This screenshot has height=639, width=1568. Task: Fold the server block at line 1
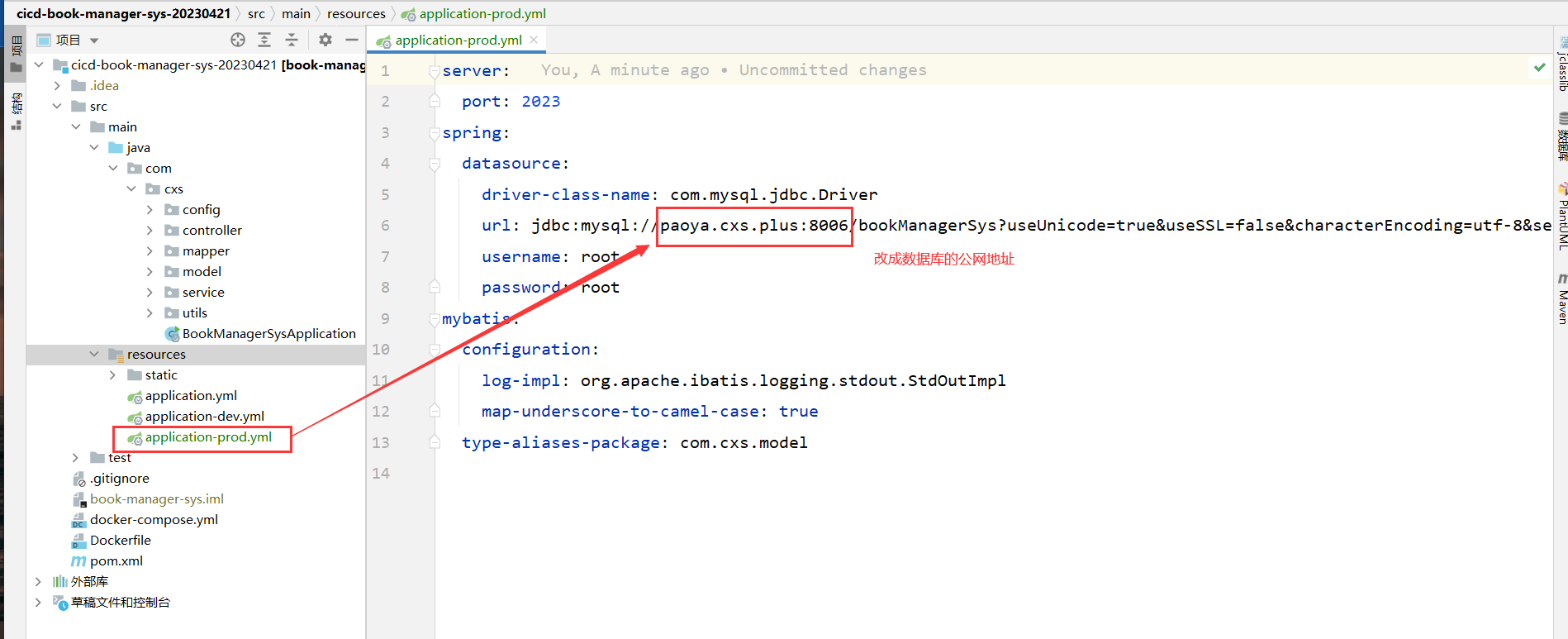coord(435,71)
